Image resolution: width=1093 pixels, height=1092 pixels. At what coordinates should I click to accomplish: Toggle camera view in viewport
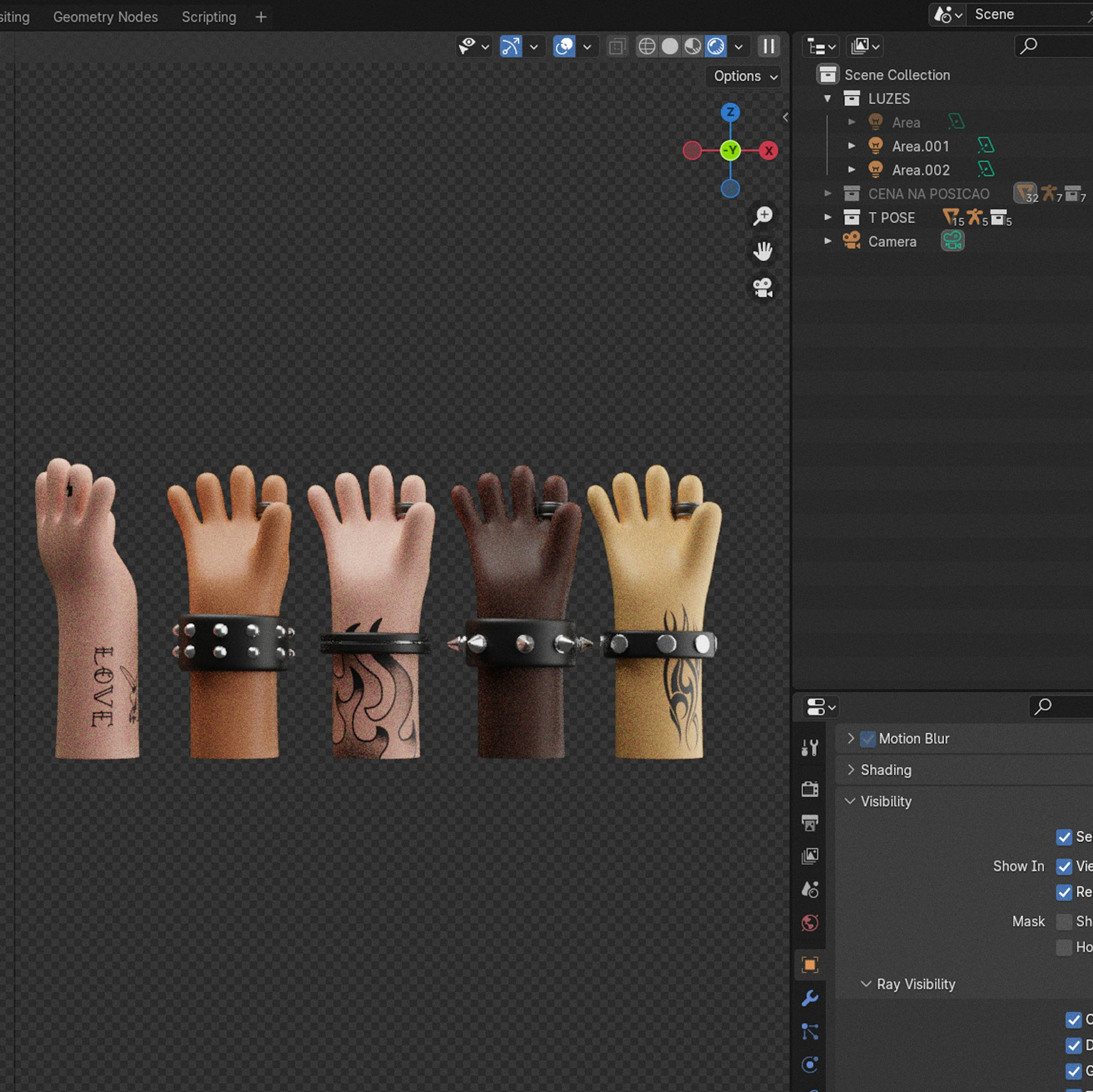[x=763, y=288]
